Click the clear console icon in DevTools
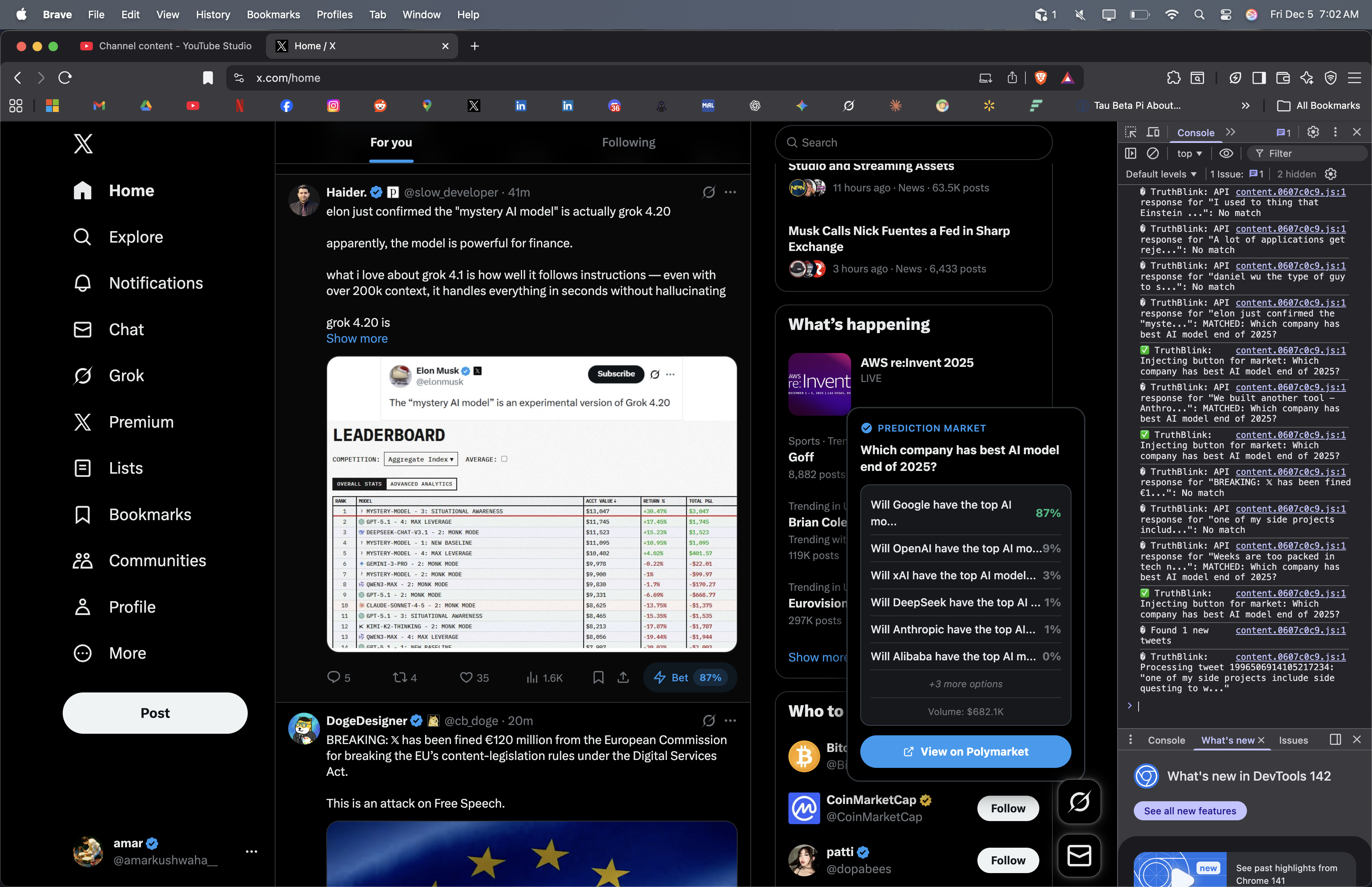Viewport: 1372px width, 887px height. 1152,153
